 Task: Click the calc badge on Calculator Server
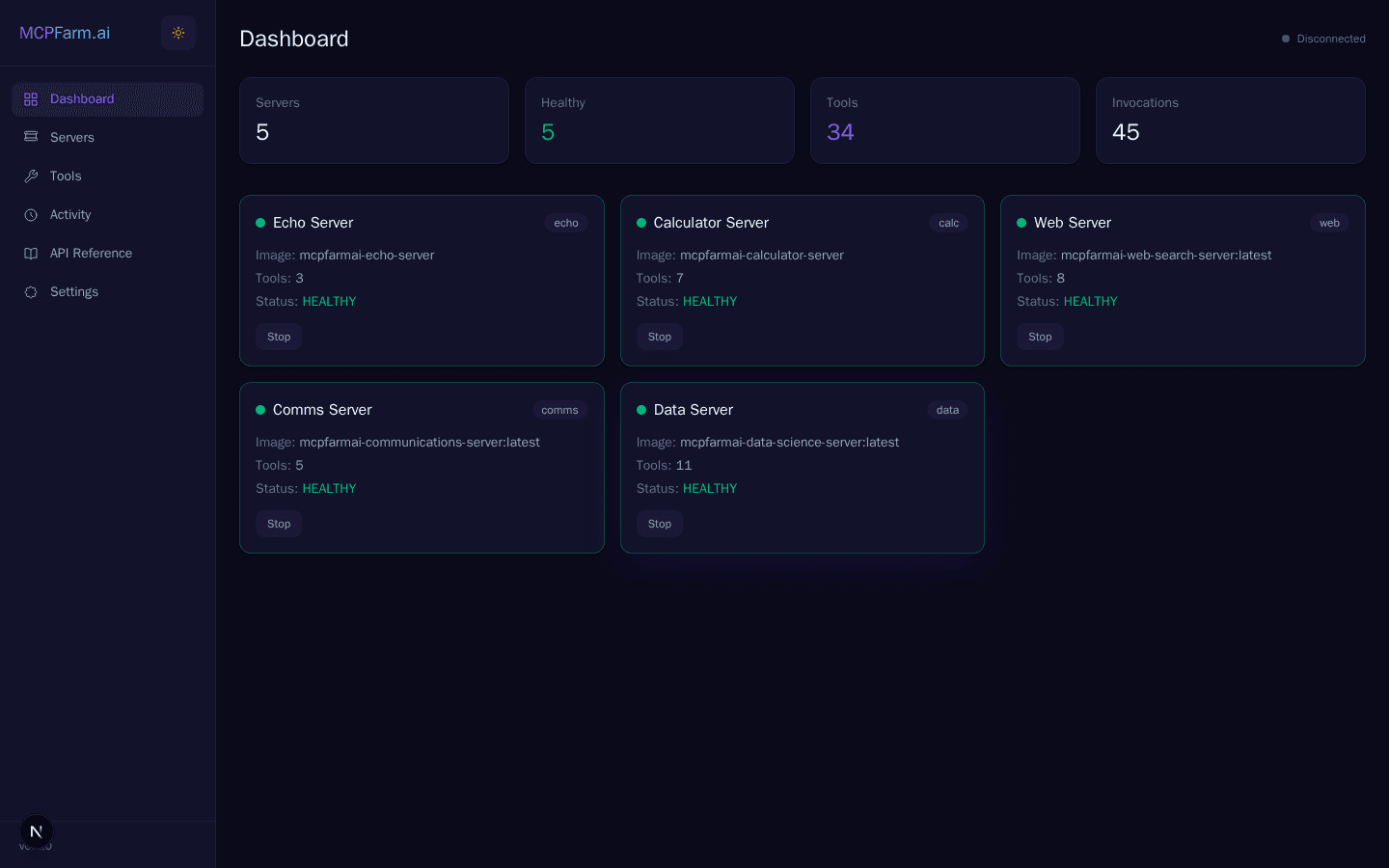coord(948,222)
